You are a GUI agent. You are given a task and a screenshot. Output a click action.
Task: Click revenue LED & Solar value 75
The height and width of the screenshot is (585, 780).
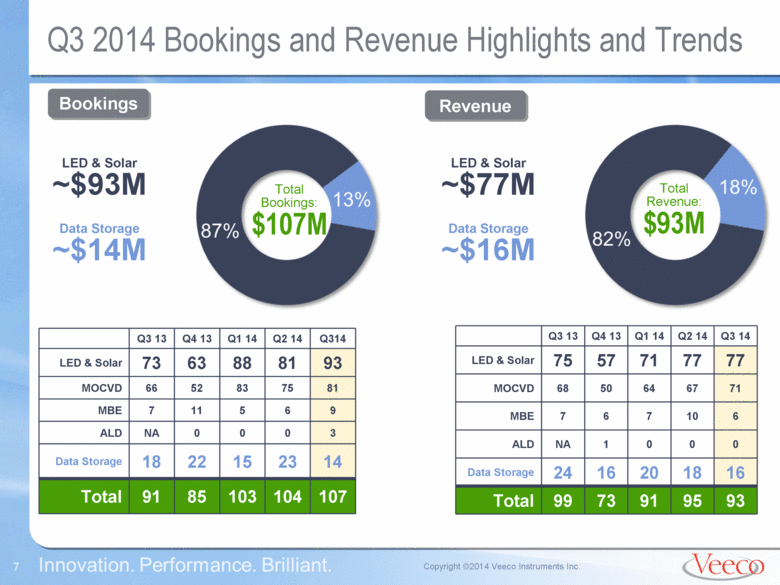[x=563, y=361]
